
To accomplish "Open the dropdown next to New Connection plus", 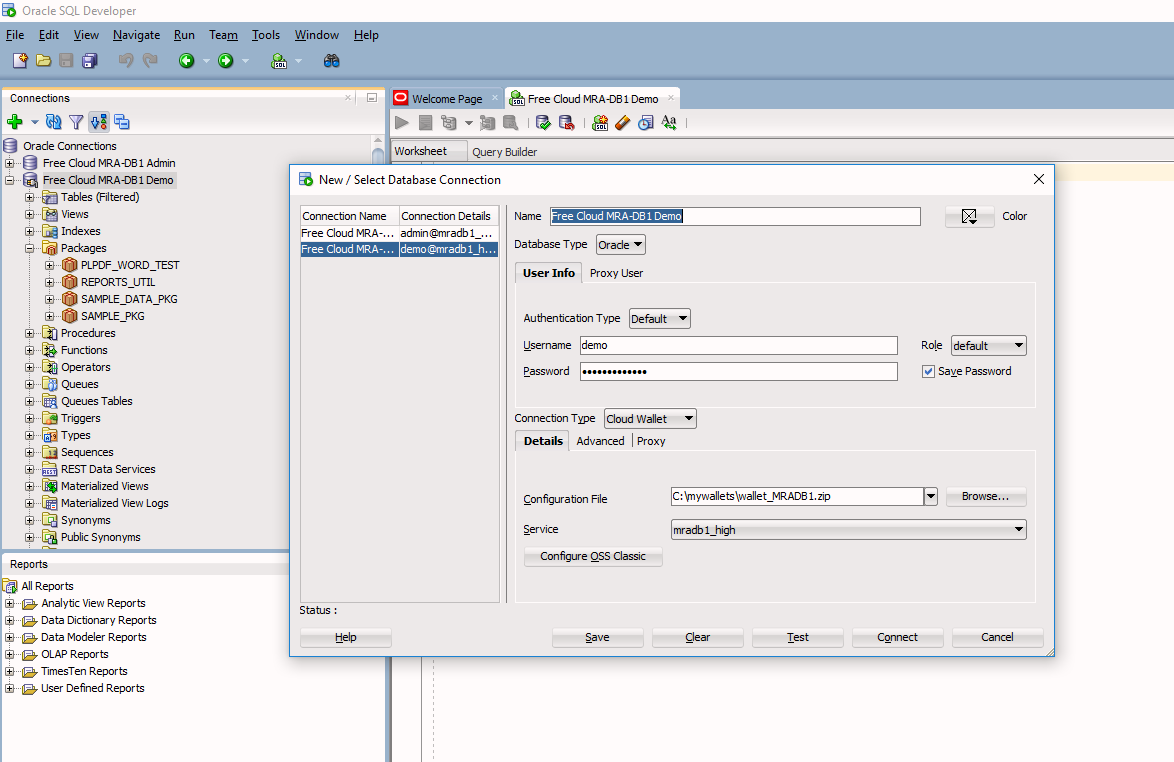I will point(34,122).
